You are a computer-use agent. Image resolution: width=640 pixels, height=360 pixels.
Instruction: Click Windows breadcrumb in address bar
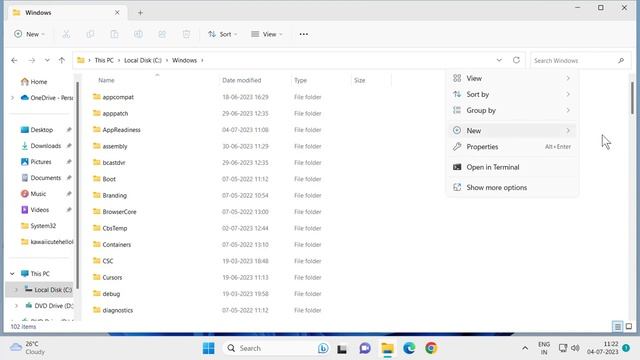184,60
